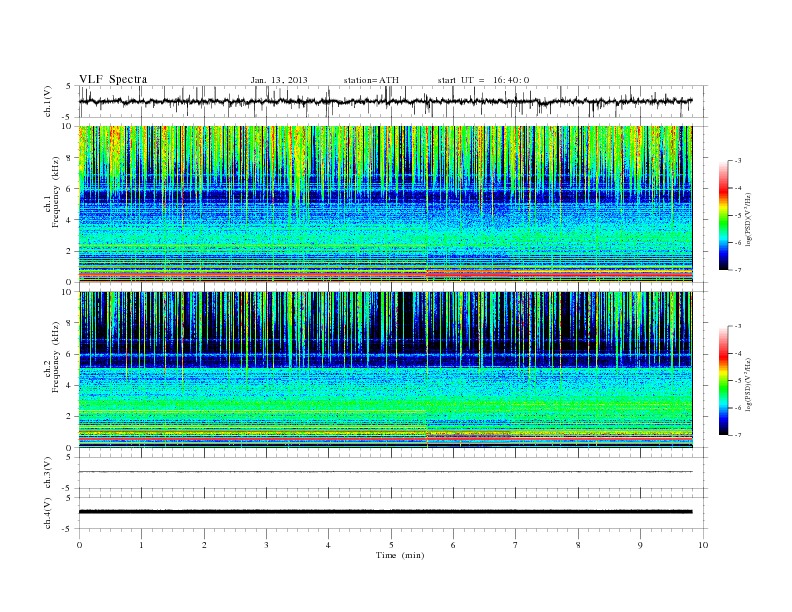
Task: Select the ch.1 "Frequency (kHz)" axis title
Action: pos(56,192)
